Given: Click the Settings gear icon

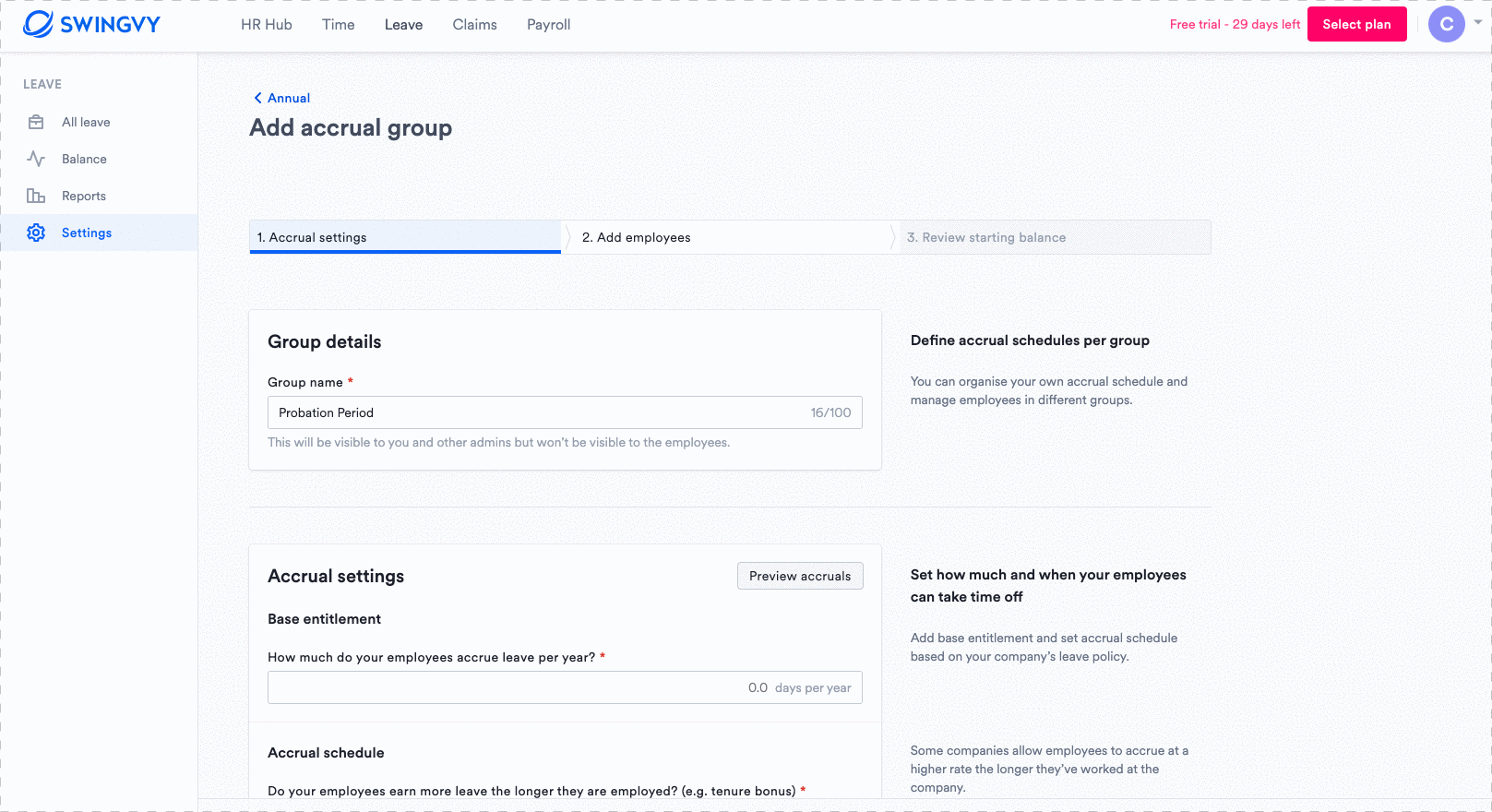Looking at the screenshot, I should (x=36, y=233).
